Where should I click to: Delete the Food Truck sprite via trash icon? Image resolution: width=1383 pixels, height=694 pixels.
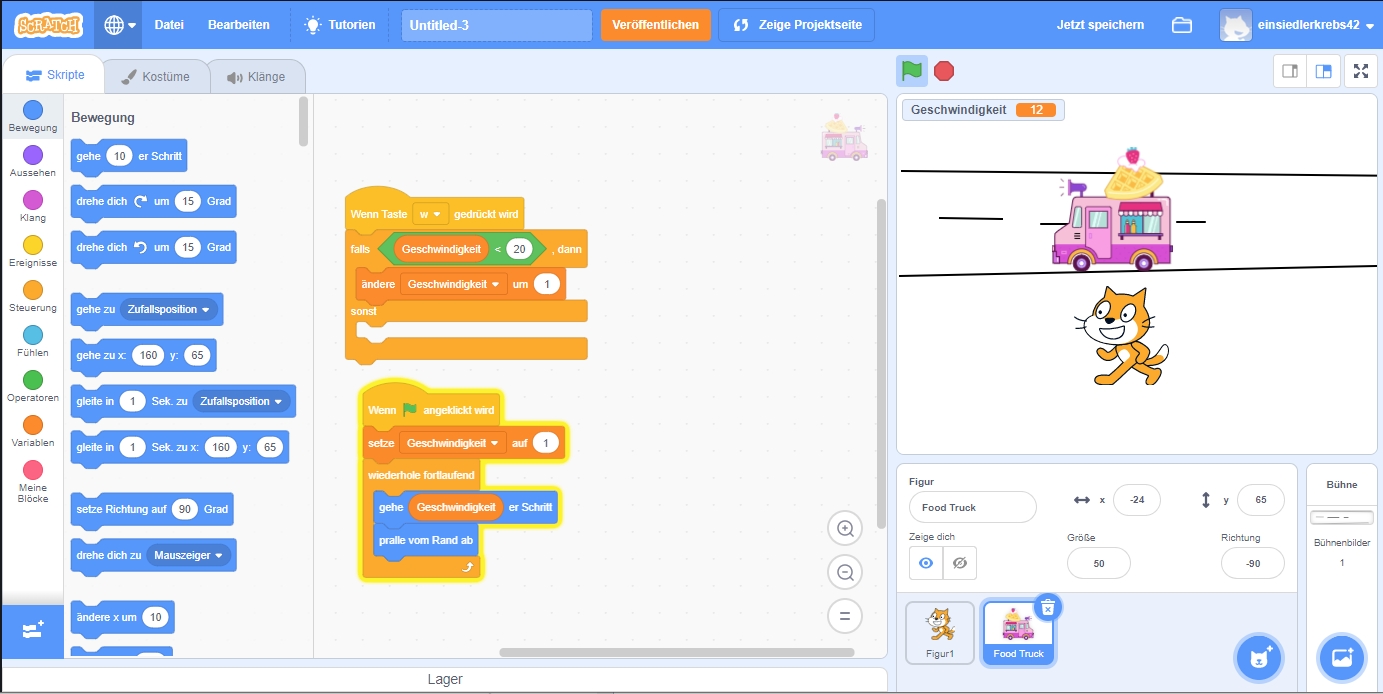[1047, 607]
